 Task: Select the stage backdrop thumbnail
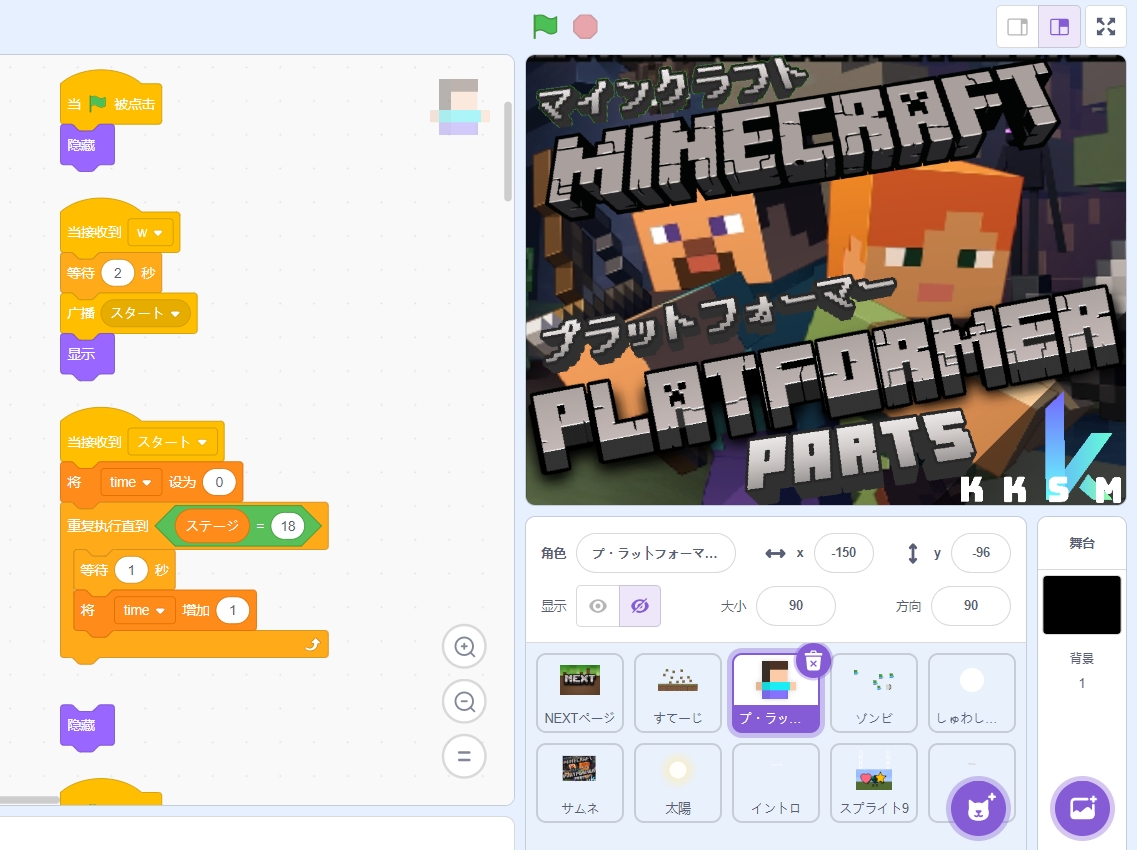[1081, 604]
